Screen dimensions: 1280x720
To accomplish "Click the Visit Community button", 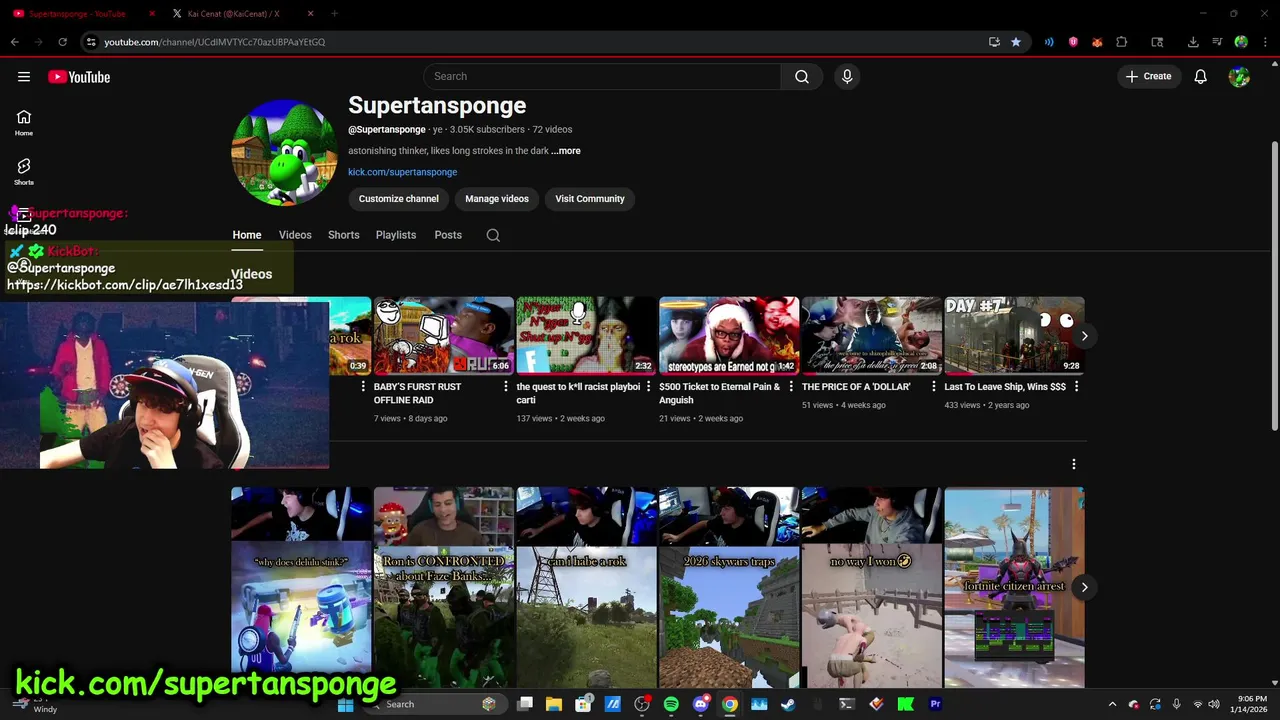I will pyautogui.click(x=590, y=199).
